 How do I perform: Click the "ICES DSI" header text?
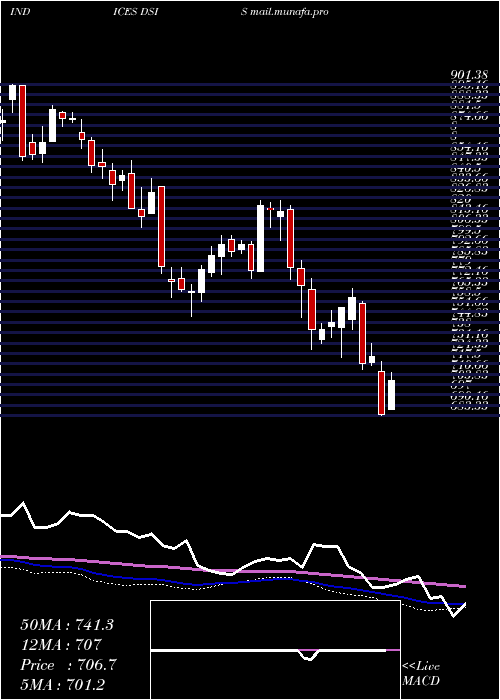click(x=136, y=12)
